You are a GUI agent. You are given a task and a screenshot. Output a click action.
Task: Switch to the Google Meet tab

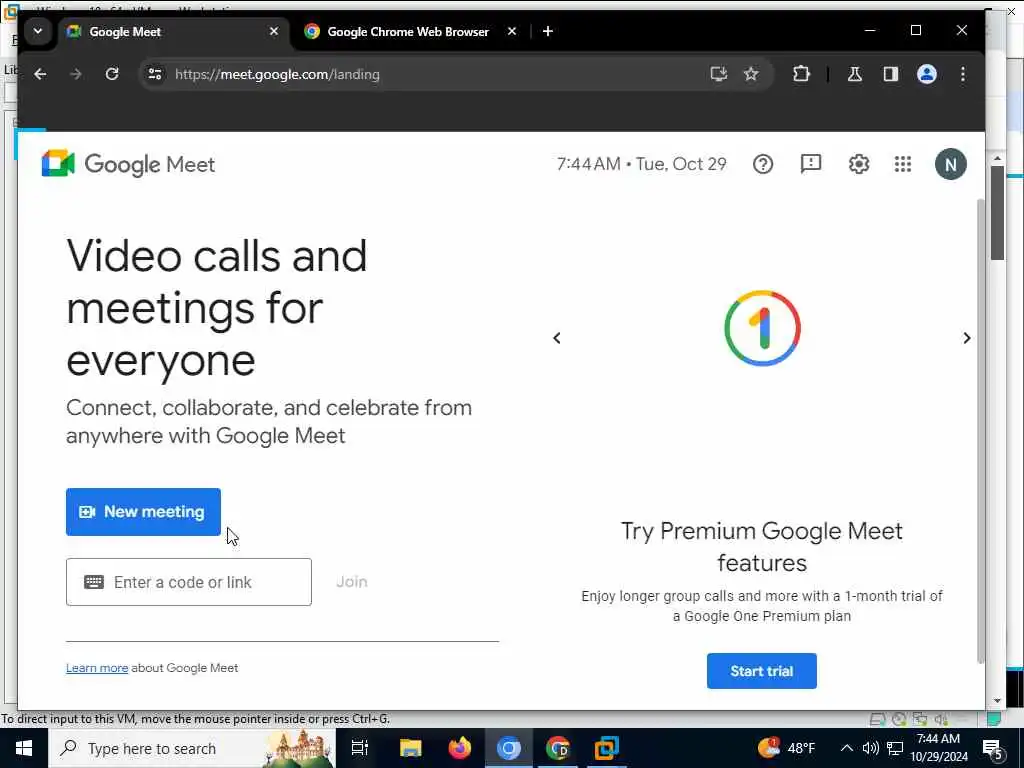174,31
